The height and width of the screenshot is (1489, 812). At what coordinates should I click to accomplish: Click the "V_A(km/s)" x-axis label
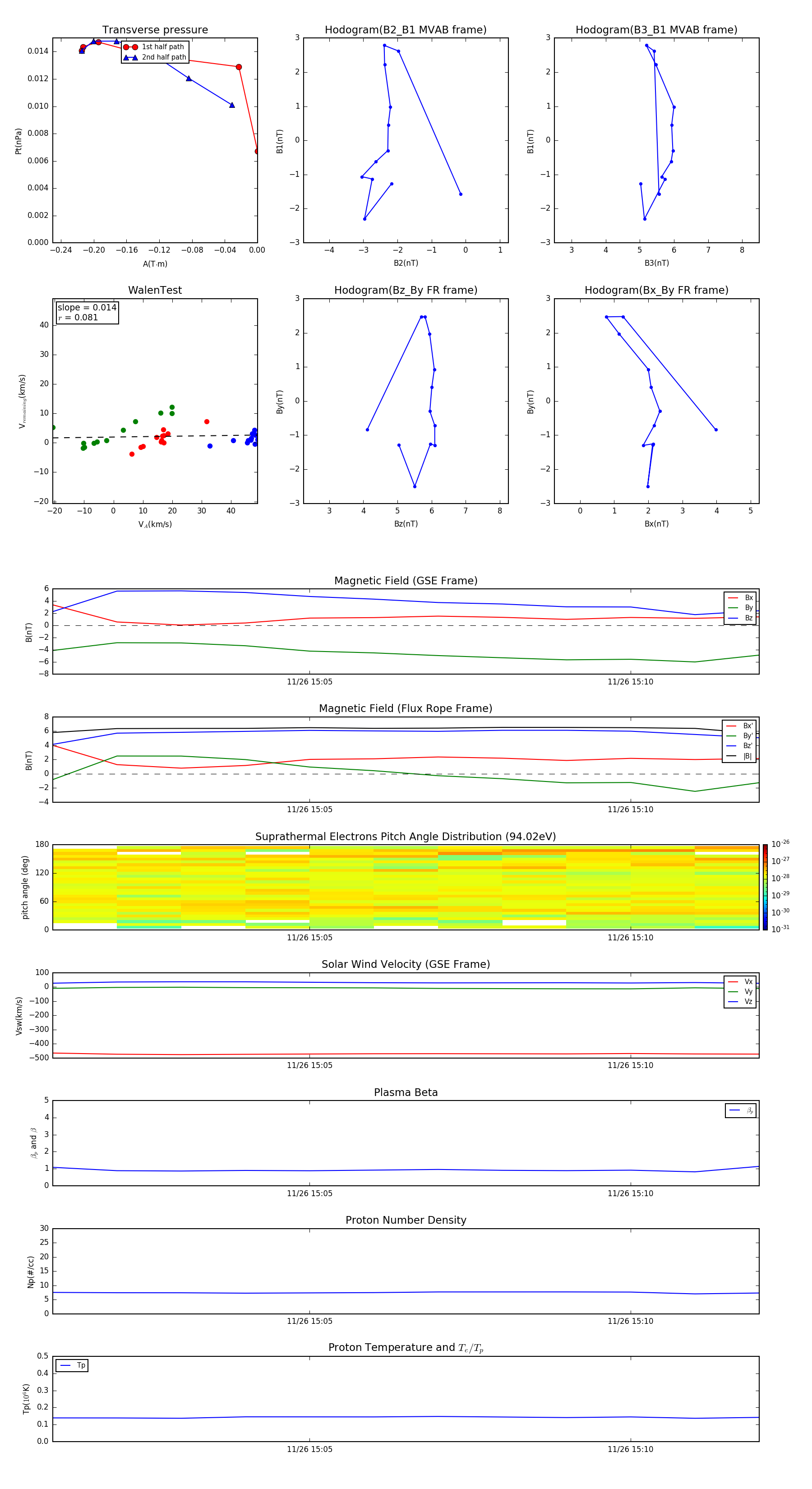pyautogui.click(x=155, y=524)
